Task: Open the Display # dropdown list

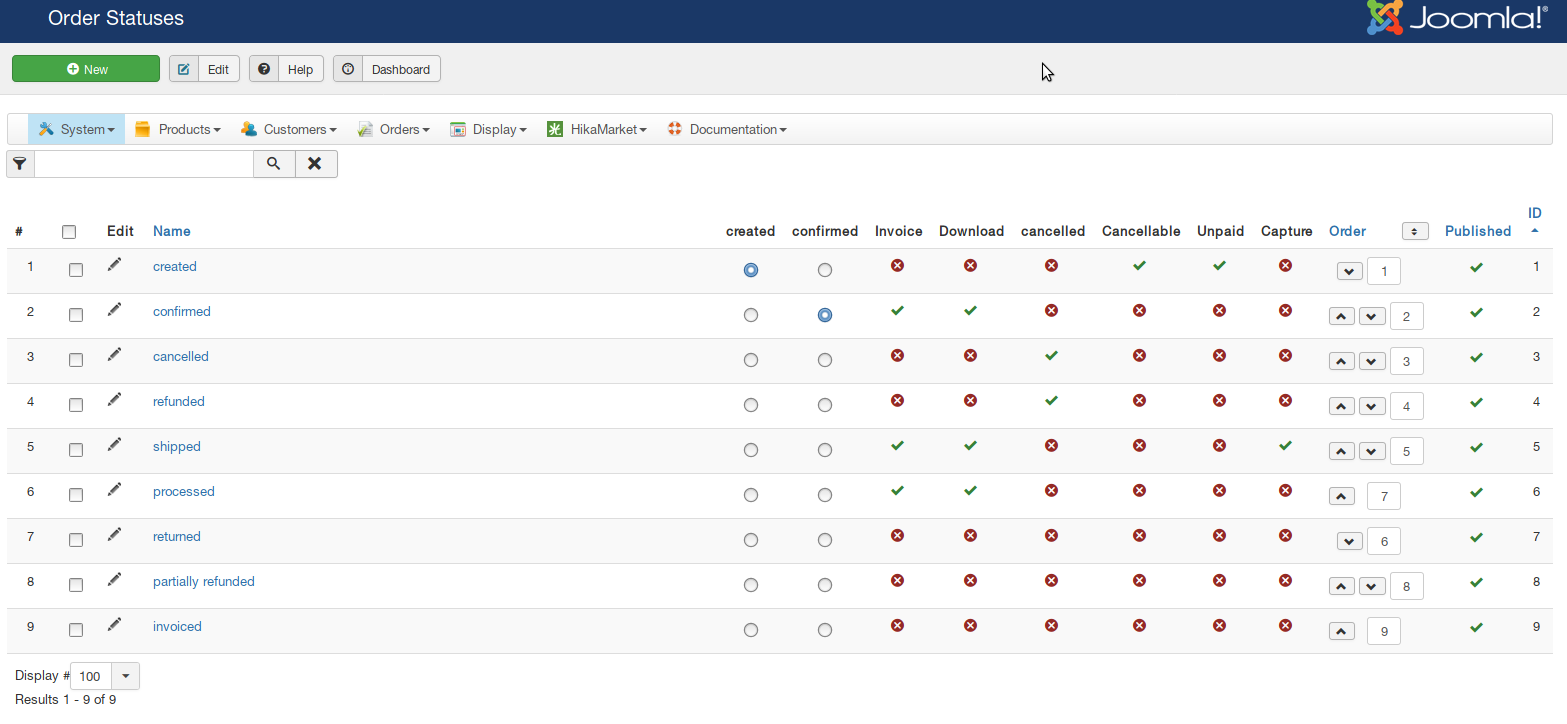Action: [125, 676]
